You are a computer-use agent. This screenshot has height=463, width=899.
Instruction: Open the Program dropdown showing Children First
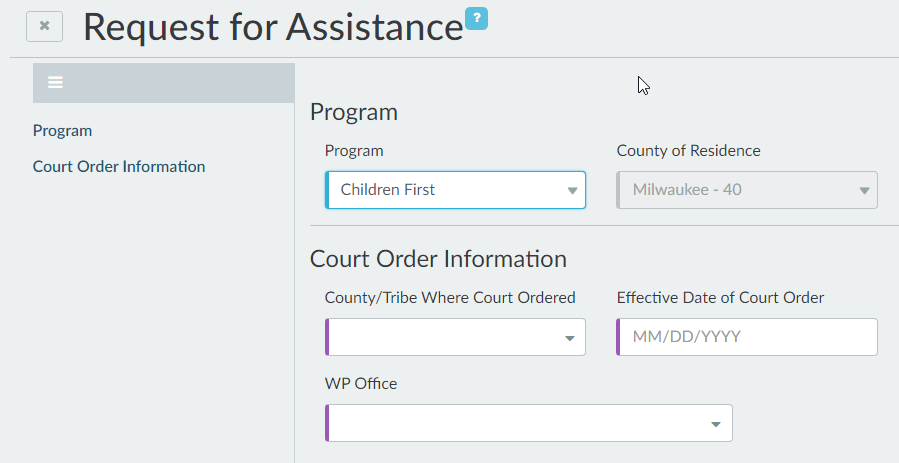pos(455,190)
